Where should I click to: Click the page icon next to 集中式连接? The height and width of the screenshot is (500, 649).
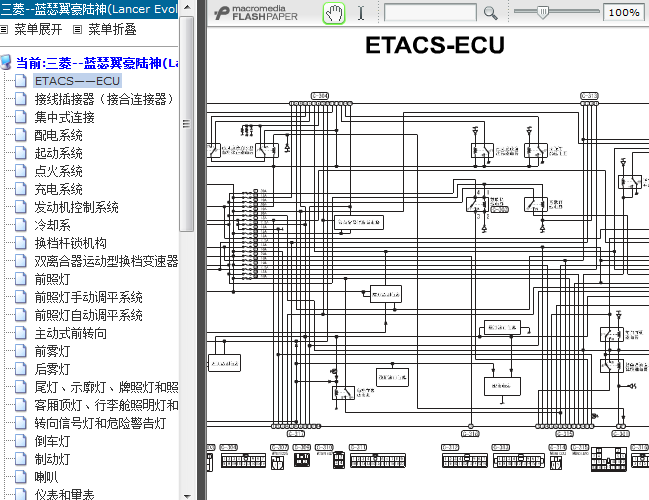click(x=21, y=117)
